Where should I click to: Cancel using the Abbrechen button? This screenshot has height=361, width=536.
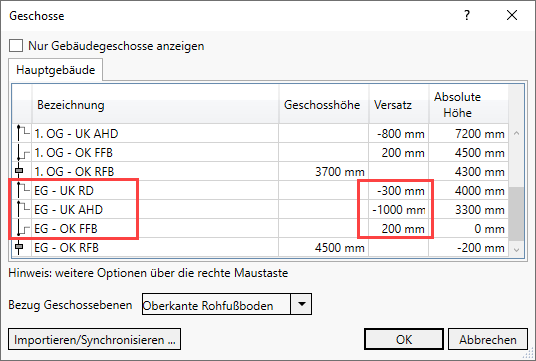pyautogui.click(x=488, y=339)
